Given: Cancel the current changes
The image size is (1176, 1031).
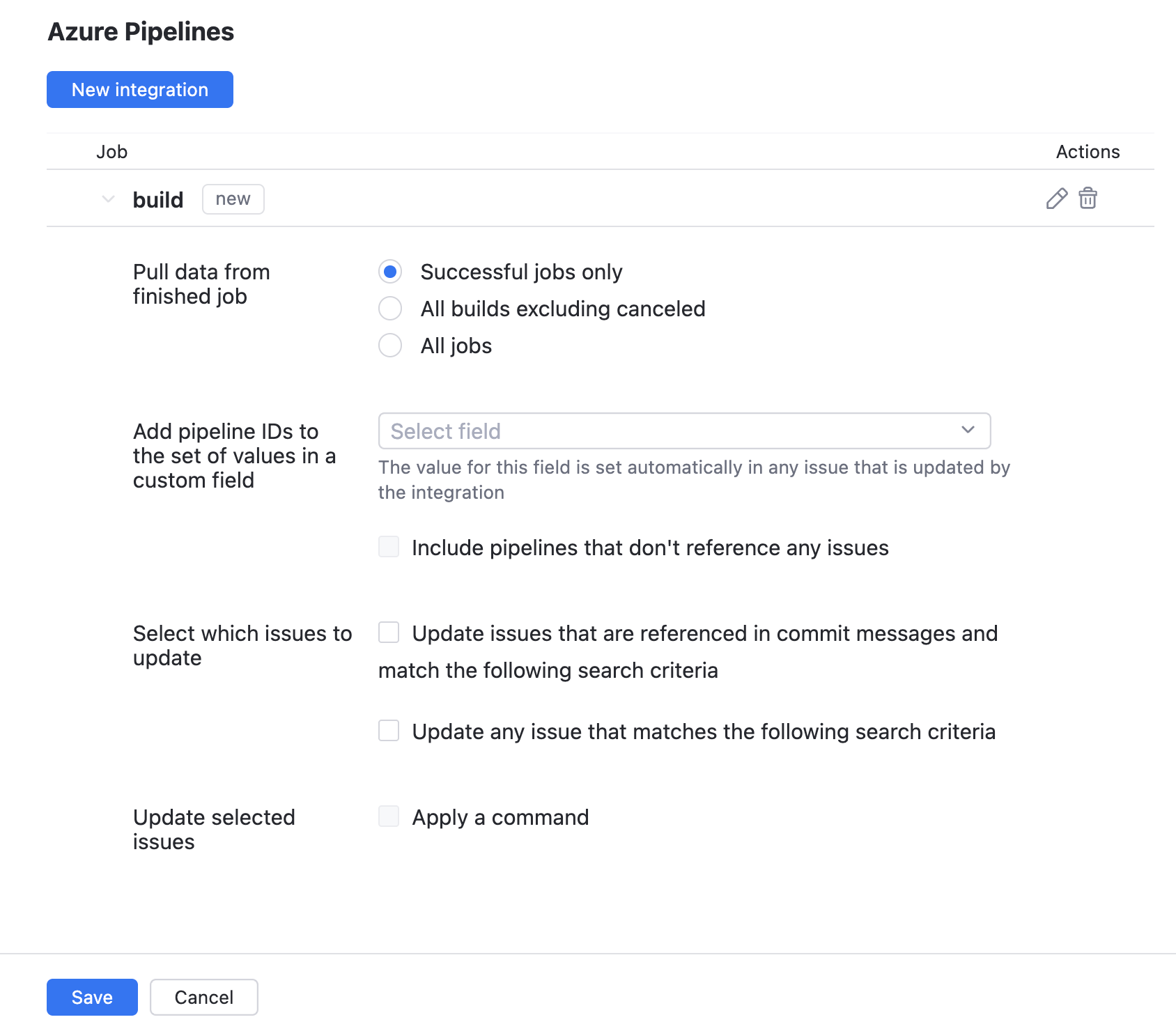Looking at the screenshot, I should 203,997.
